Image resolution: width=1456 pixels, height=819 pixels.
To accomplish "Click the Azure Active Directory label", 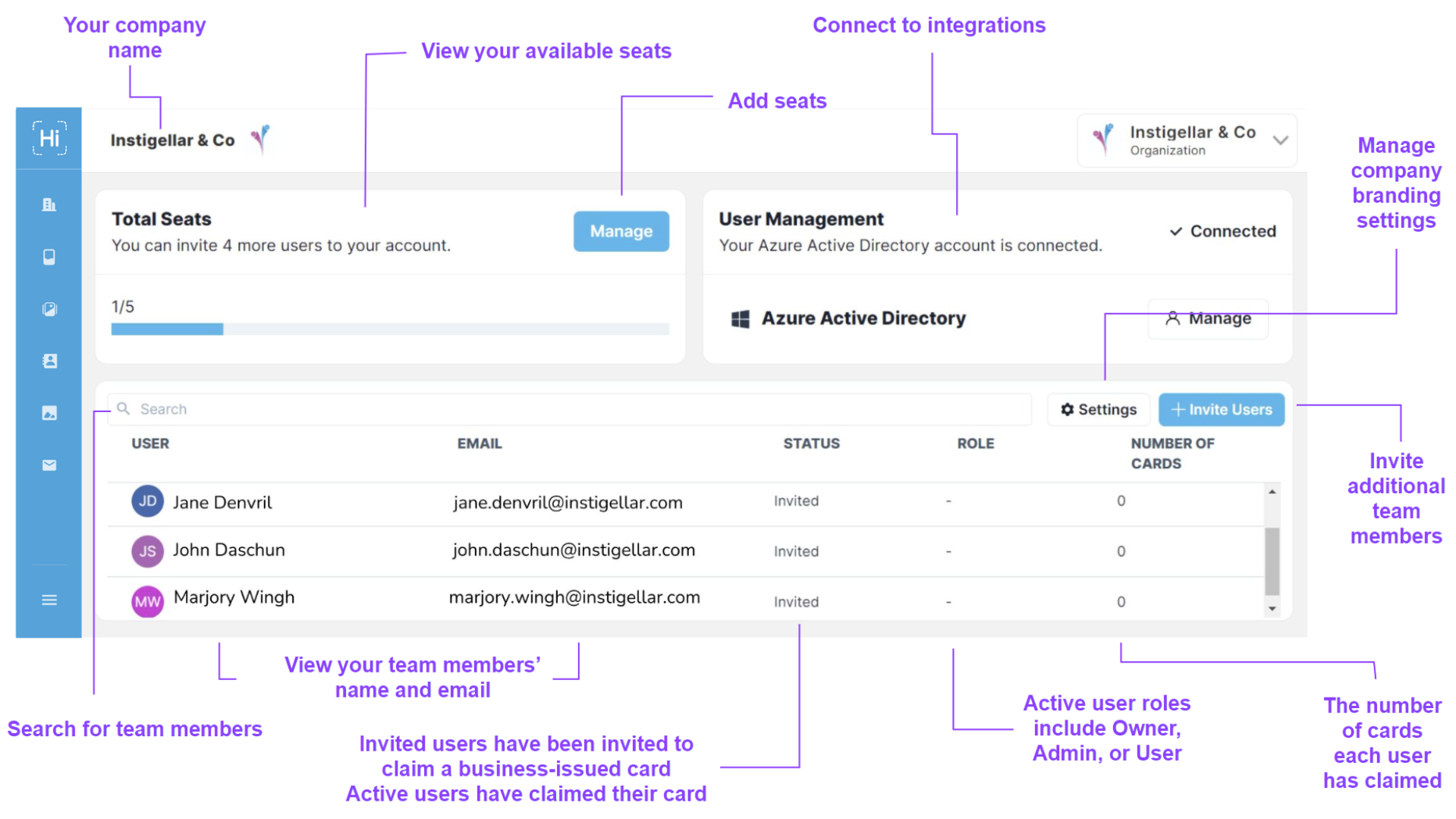I will [863, 319].
